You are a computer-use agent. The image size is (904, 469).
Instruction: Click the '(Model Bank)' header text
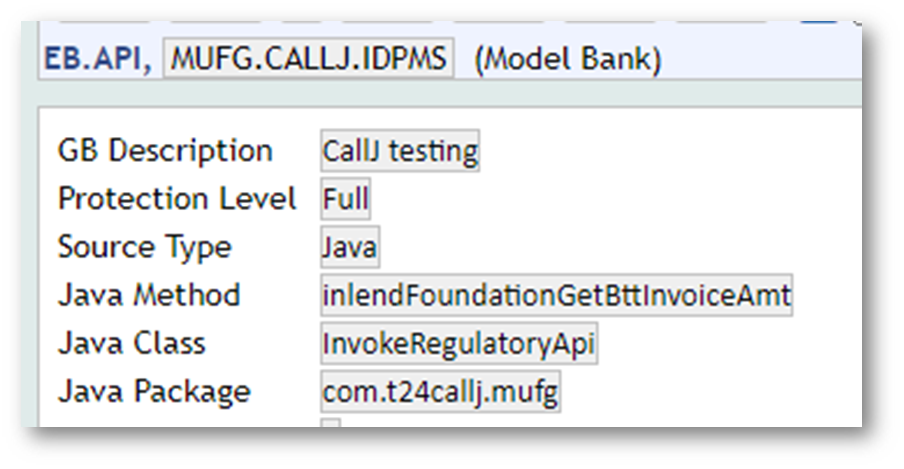(567, 59)
